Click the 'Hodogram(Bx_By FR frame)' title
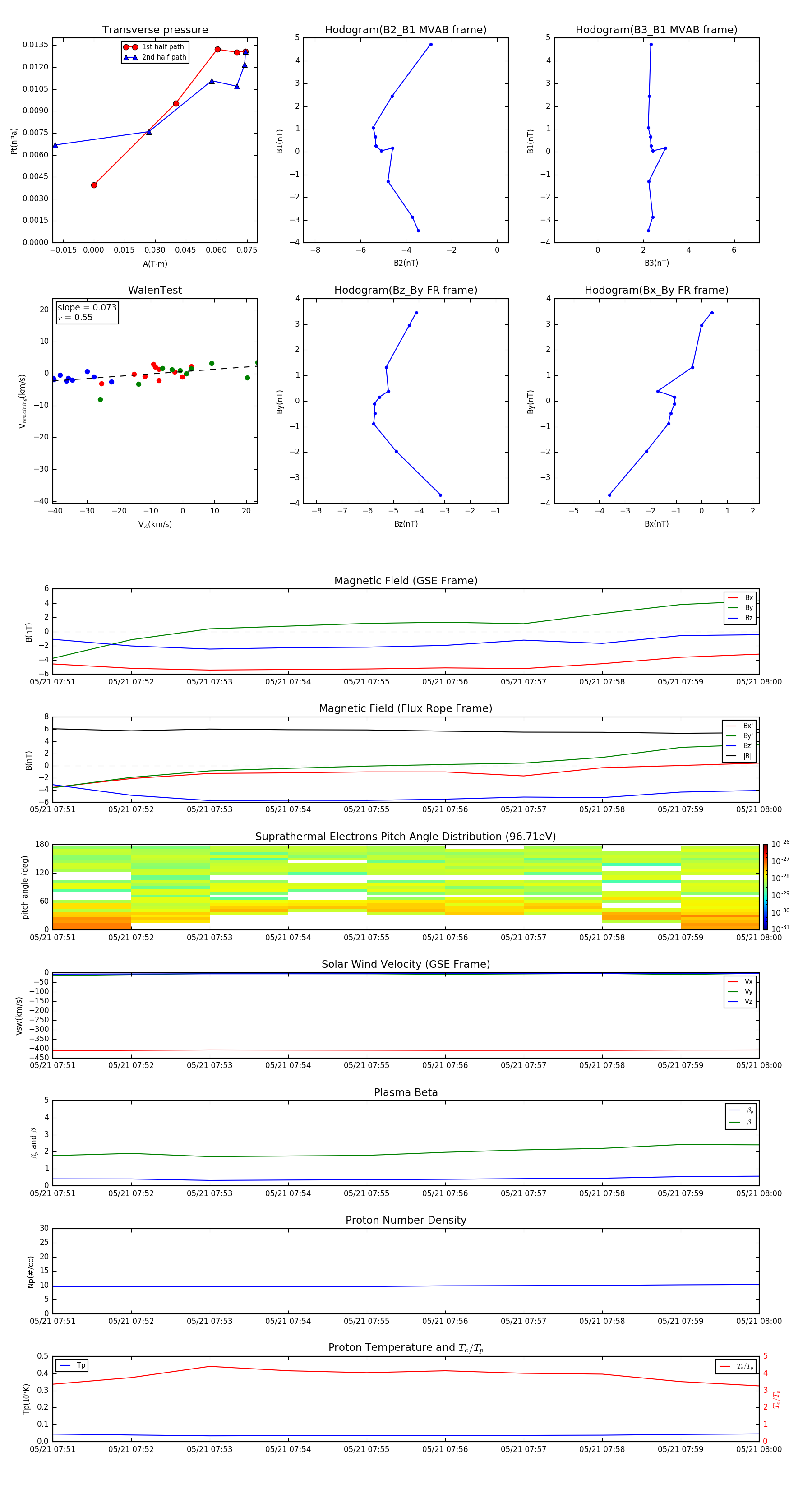 [656, 290]
